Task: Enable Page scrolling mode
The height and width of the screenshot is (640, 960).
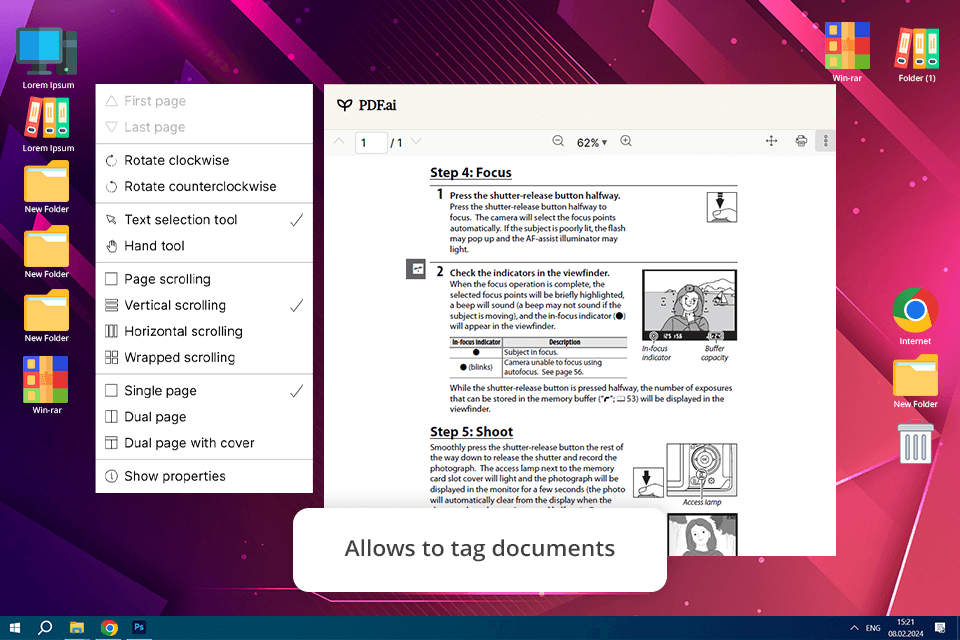Action: coord(204,279)
